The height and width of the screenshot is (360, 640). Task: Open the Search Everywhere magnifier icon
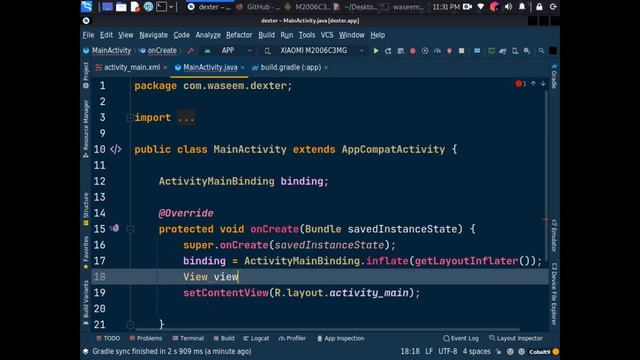[541, 51]
